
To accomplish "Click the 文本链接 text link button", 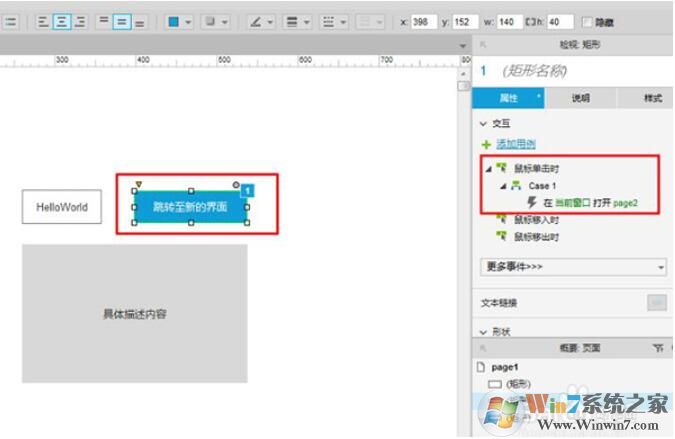I will click(x=657, y=303).
